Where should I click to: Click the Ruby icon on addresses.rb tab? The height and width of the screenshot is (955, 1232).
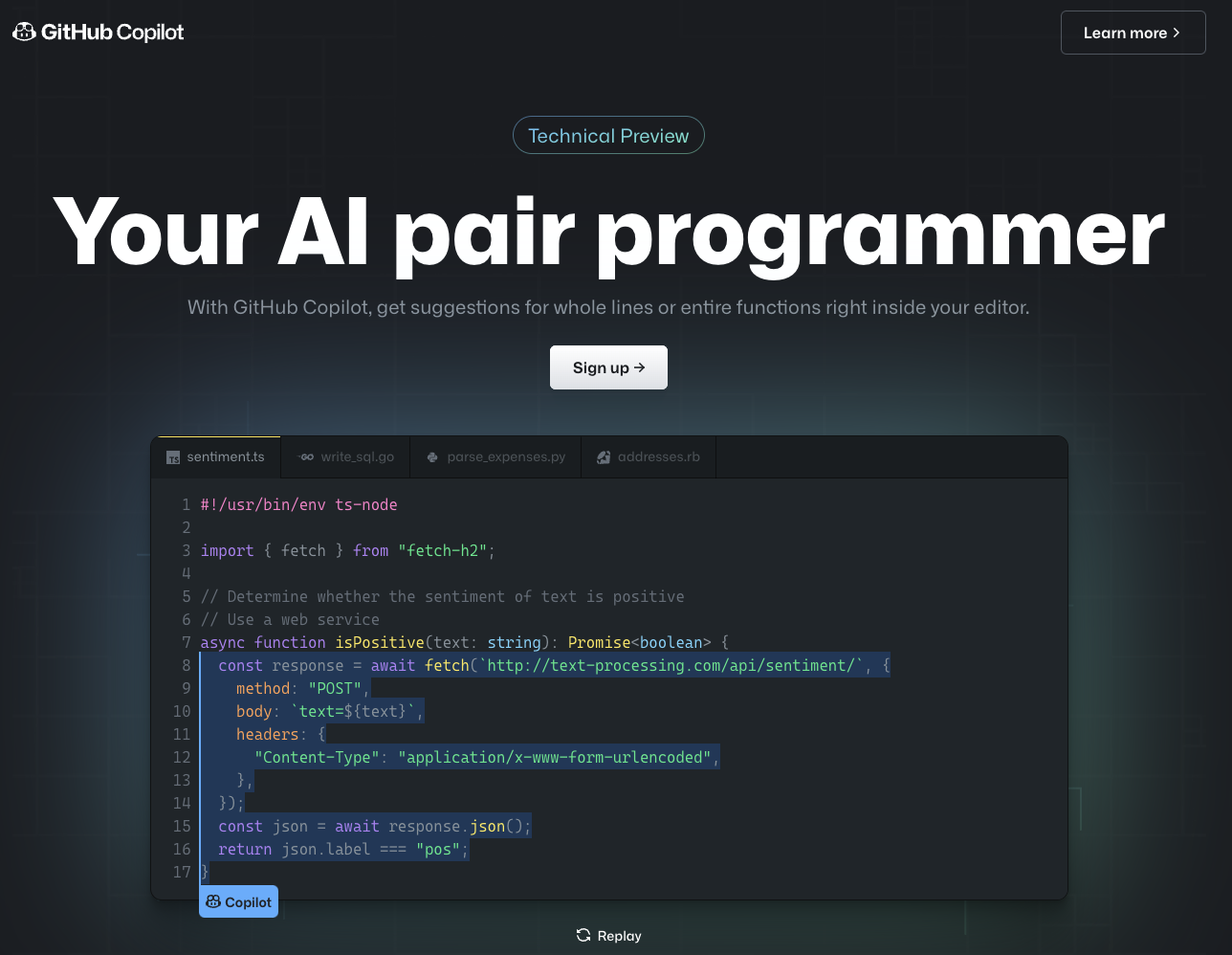point(604,457)
